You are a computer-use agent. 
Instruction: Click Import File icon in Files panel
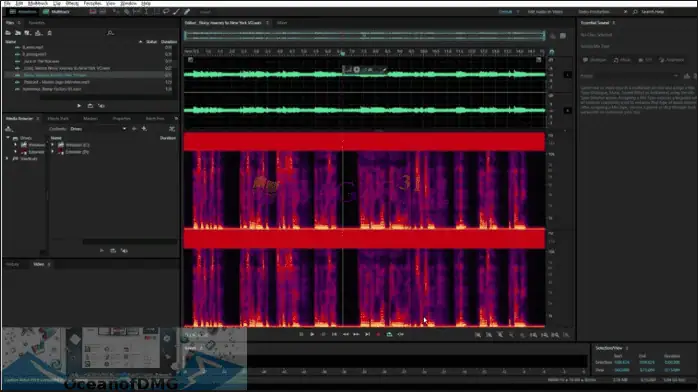point(18,33)
